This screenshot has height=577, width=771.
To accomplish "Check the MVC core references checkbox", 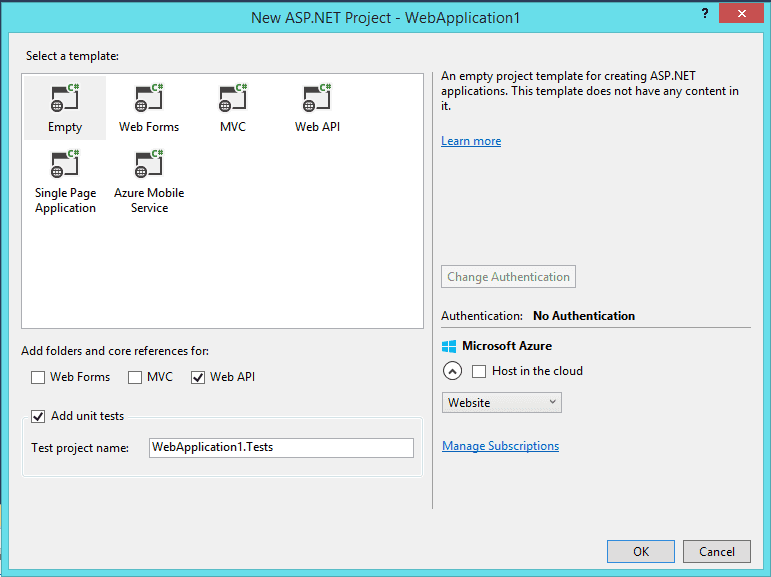I will click(135, 377).
